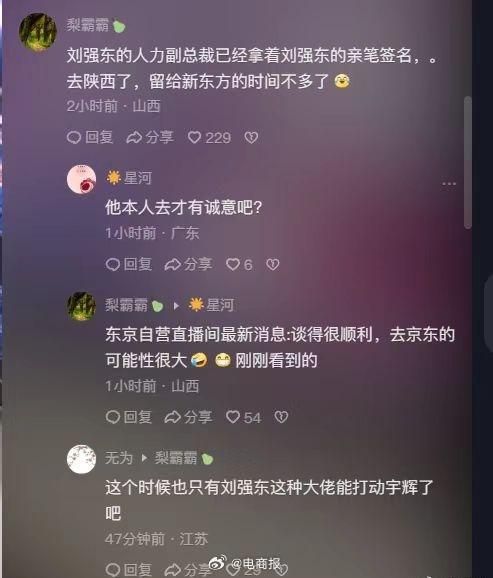Screen dimensions: 493x578
Task: Click the broken-heart dislike on top comment
Action: tap(251, 137)
